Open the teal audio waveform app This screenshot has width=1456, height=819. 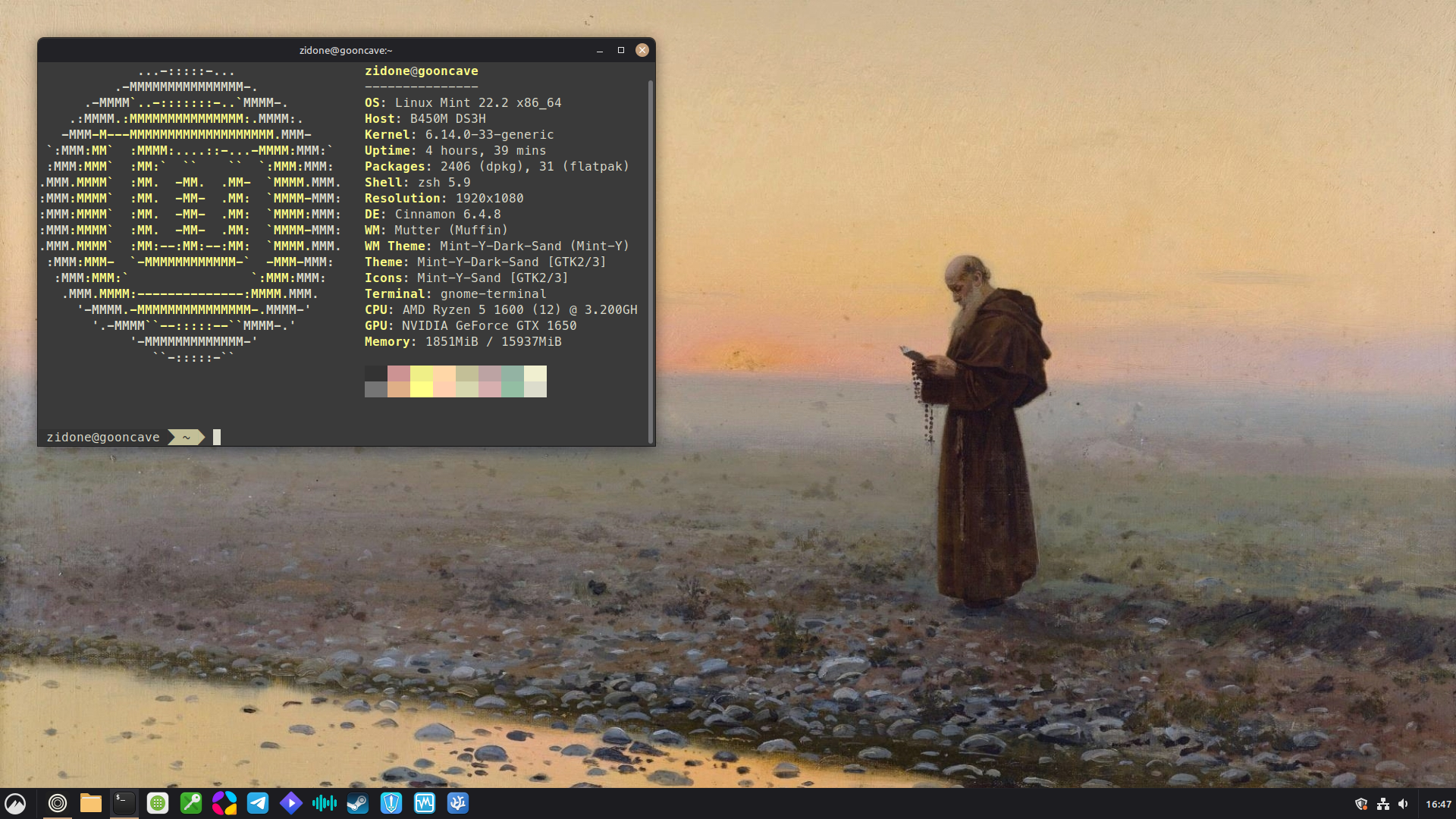point(325,803)
